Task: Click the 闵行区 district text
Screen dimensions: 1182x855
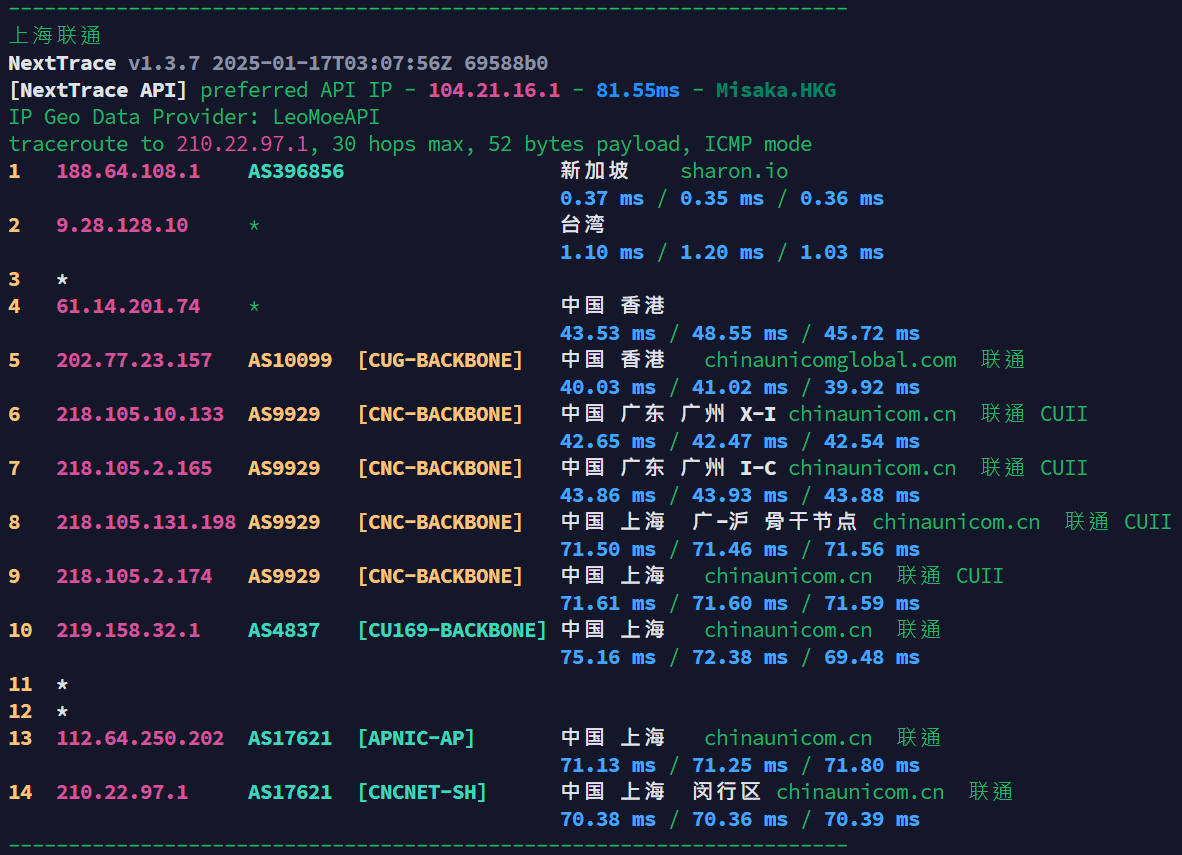Action: [x=727, y=792]
